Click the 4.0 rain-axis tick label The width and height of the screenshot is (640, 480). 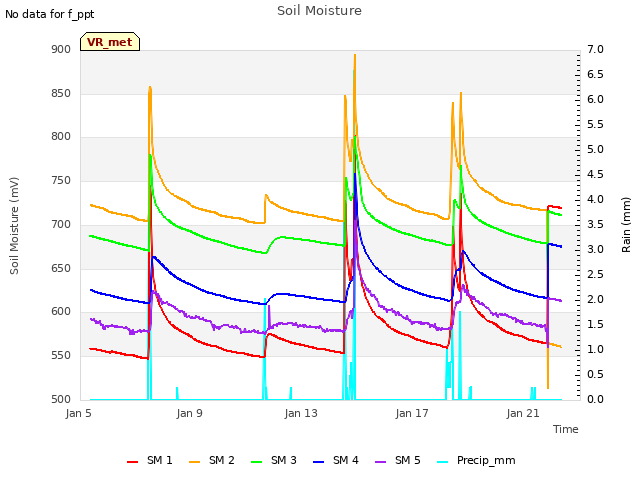click(595, 200)
